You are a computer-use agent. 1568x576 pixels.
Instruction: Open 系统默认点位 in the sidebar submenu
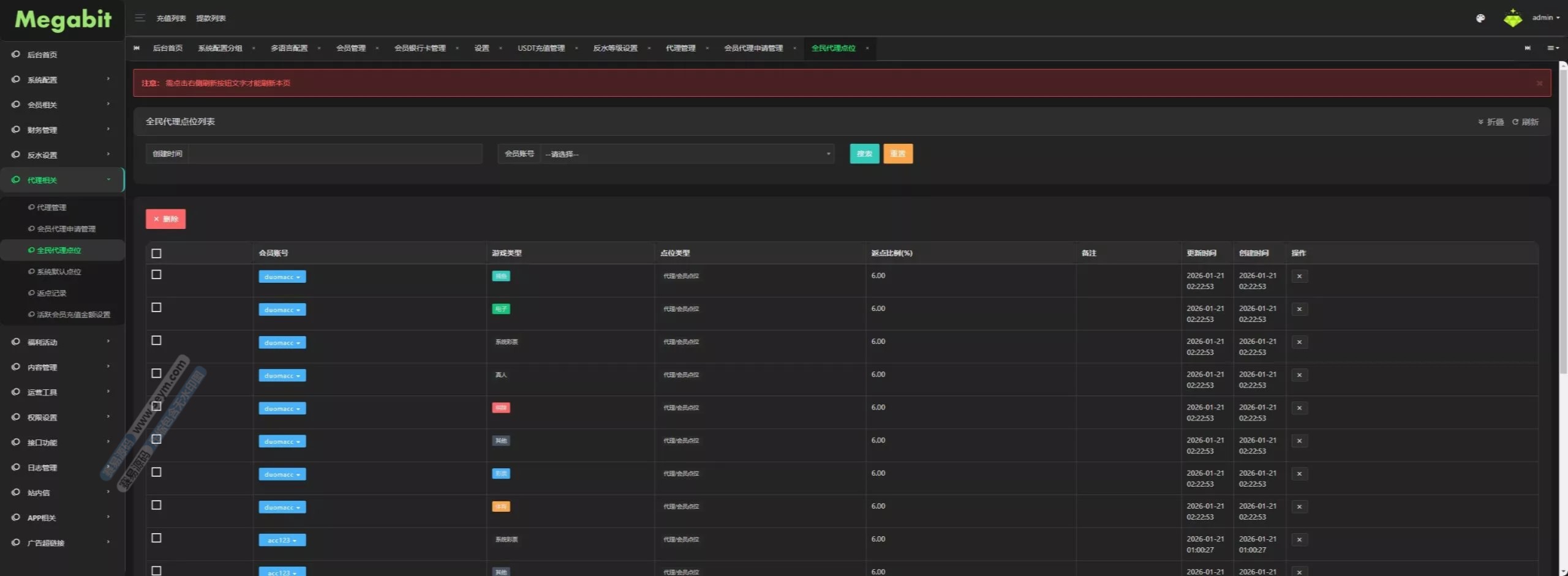[x=59, y=272]
